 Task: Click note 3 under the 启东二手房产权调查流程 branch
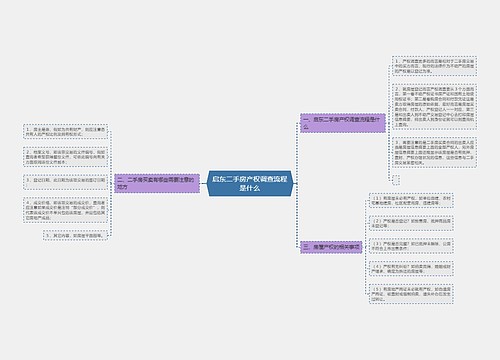tap(434, 153)
